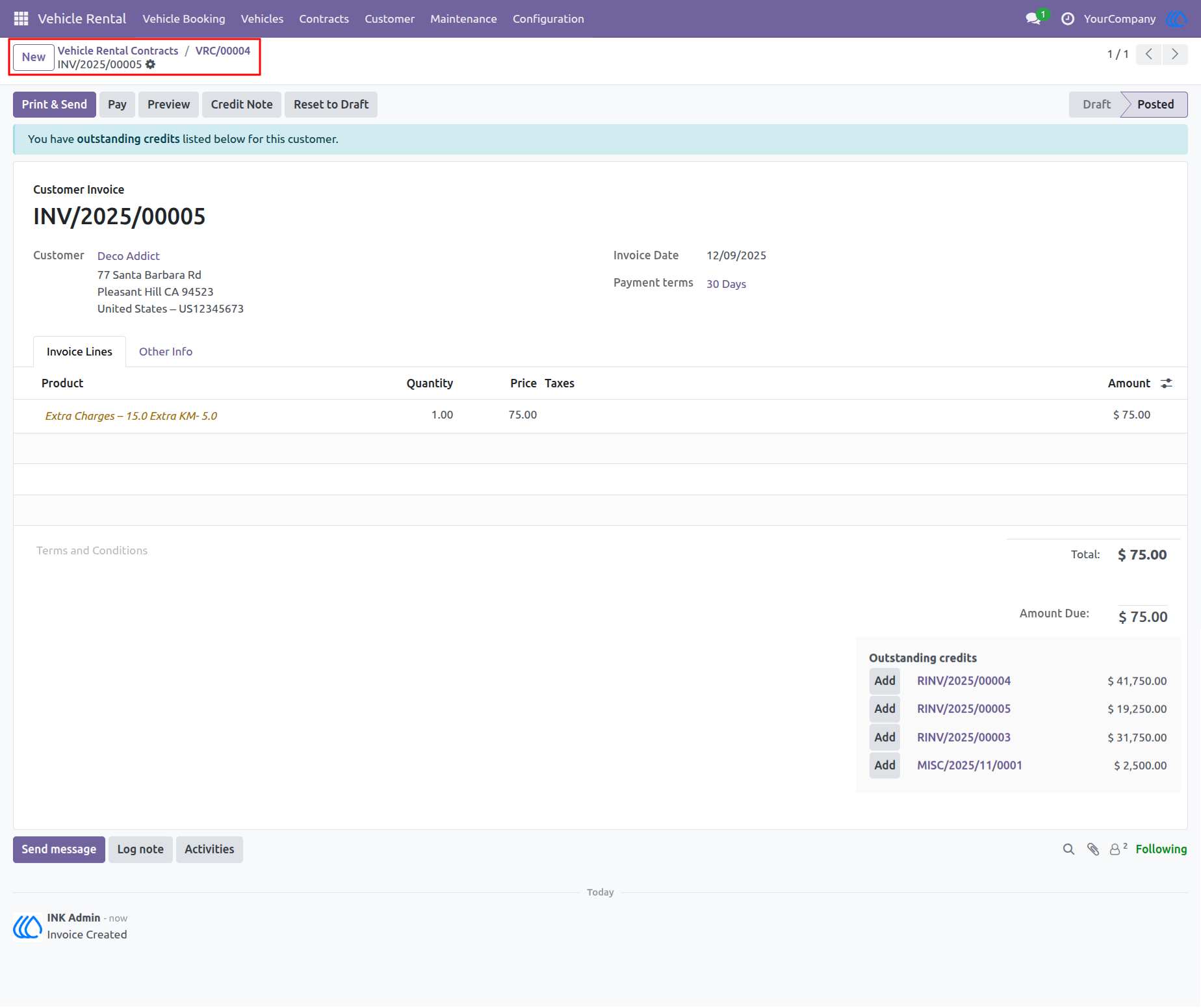Open the Configuration menu
Image resolution: width=1201 pixels, height=1008 pixels.
coord(548,19)
